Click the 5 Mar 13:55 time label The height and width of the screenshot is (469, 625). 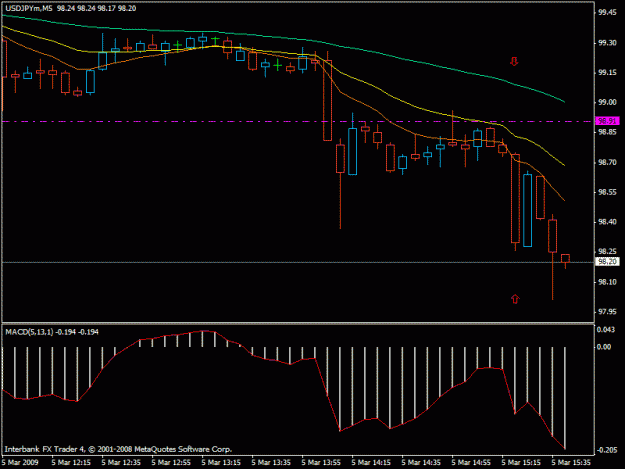[321, 462]
